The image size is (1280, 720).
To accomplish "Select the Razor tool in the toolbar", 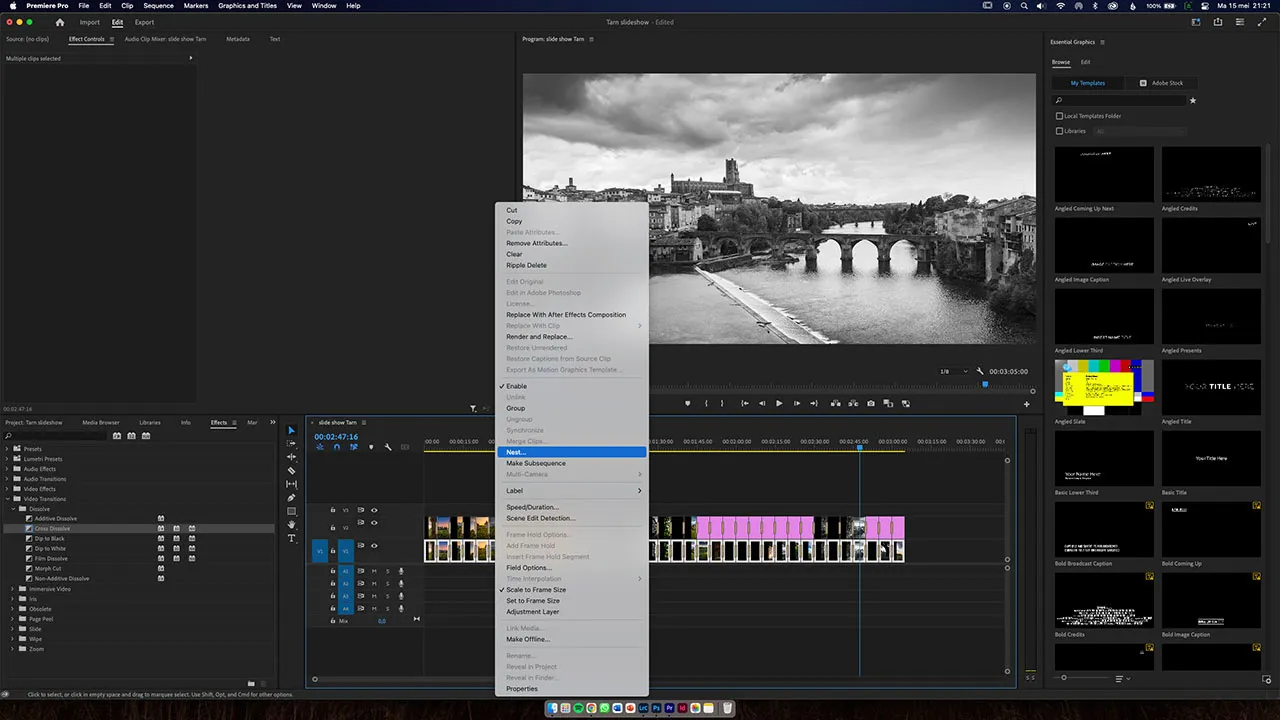I will [291, 470].
